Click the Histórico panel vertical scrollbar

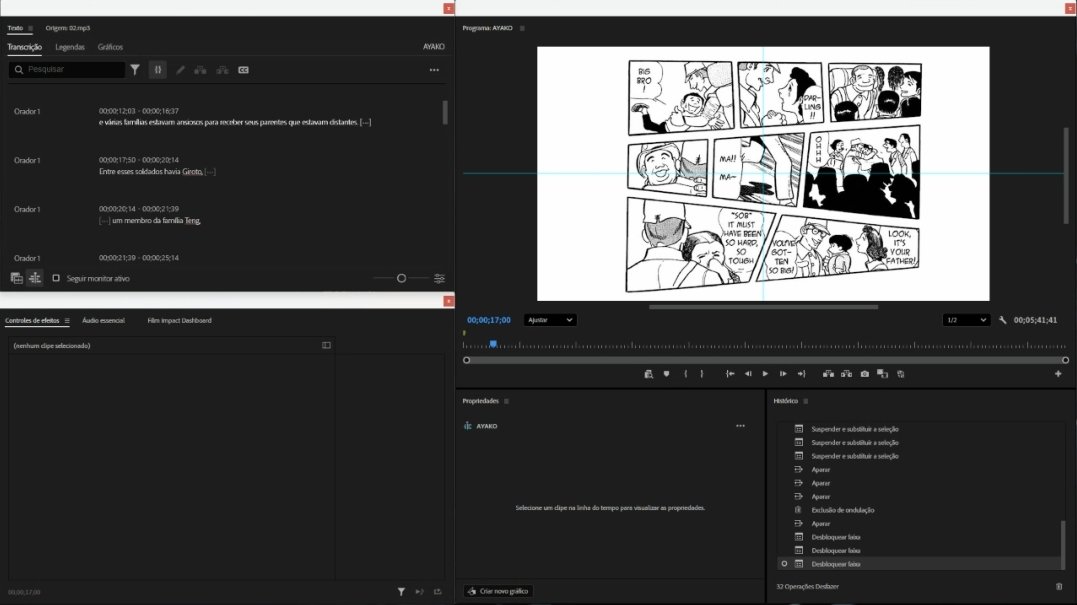(x=1063, y=544)
